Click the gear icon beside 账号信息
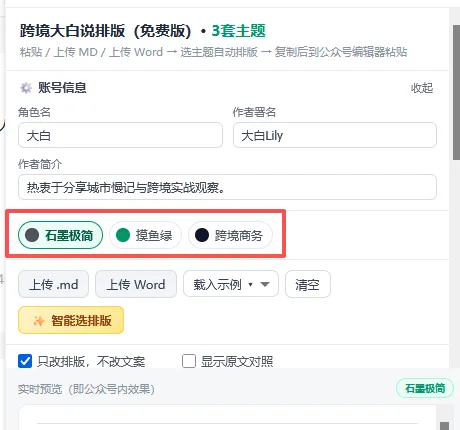460x430 pixels. click(x=26, y=88)
